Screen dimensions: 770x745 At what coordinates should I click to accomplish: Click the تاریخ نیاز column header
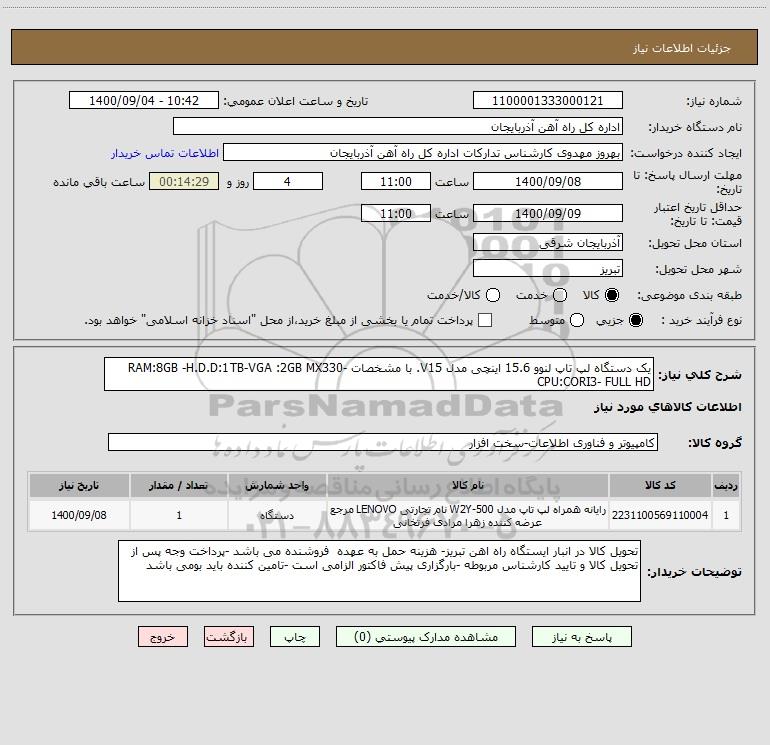79,485
